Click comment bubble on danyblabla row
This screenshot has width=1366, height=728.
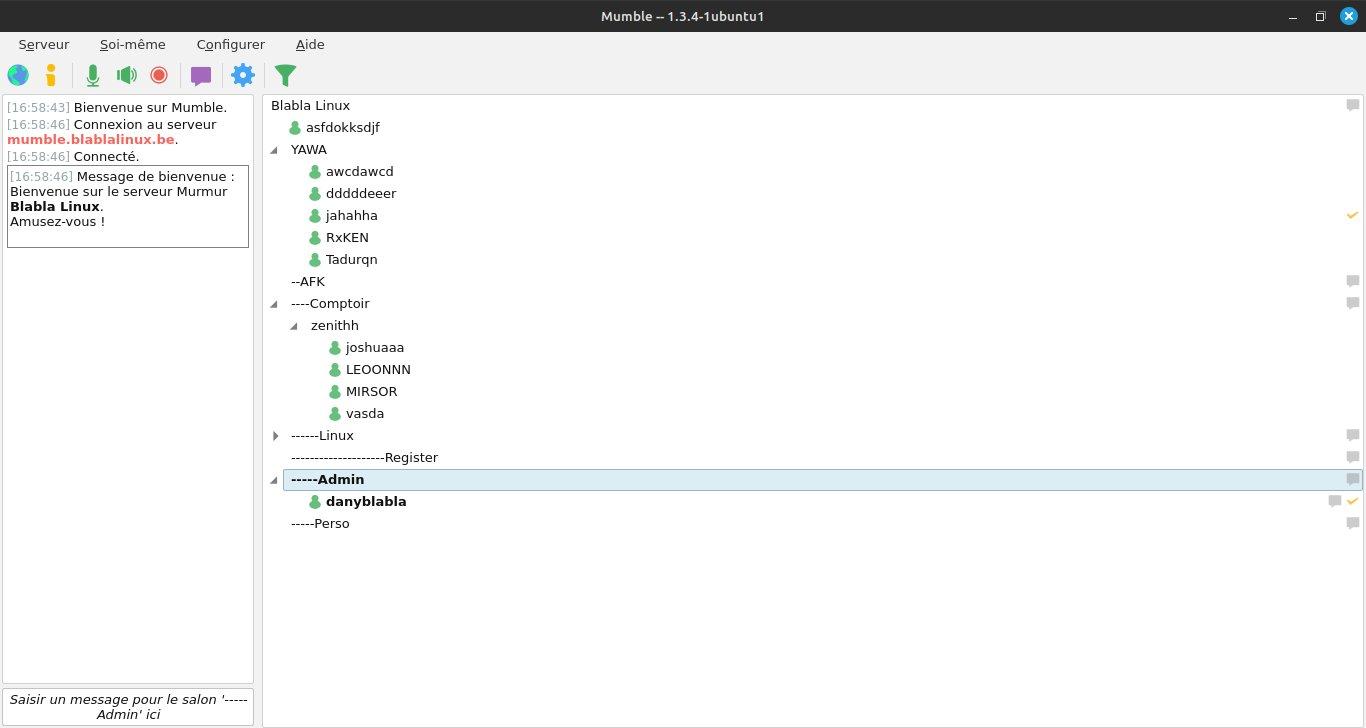tap(1334, 502)
